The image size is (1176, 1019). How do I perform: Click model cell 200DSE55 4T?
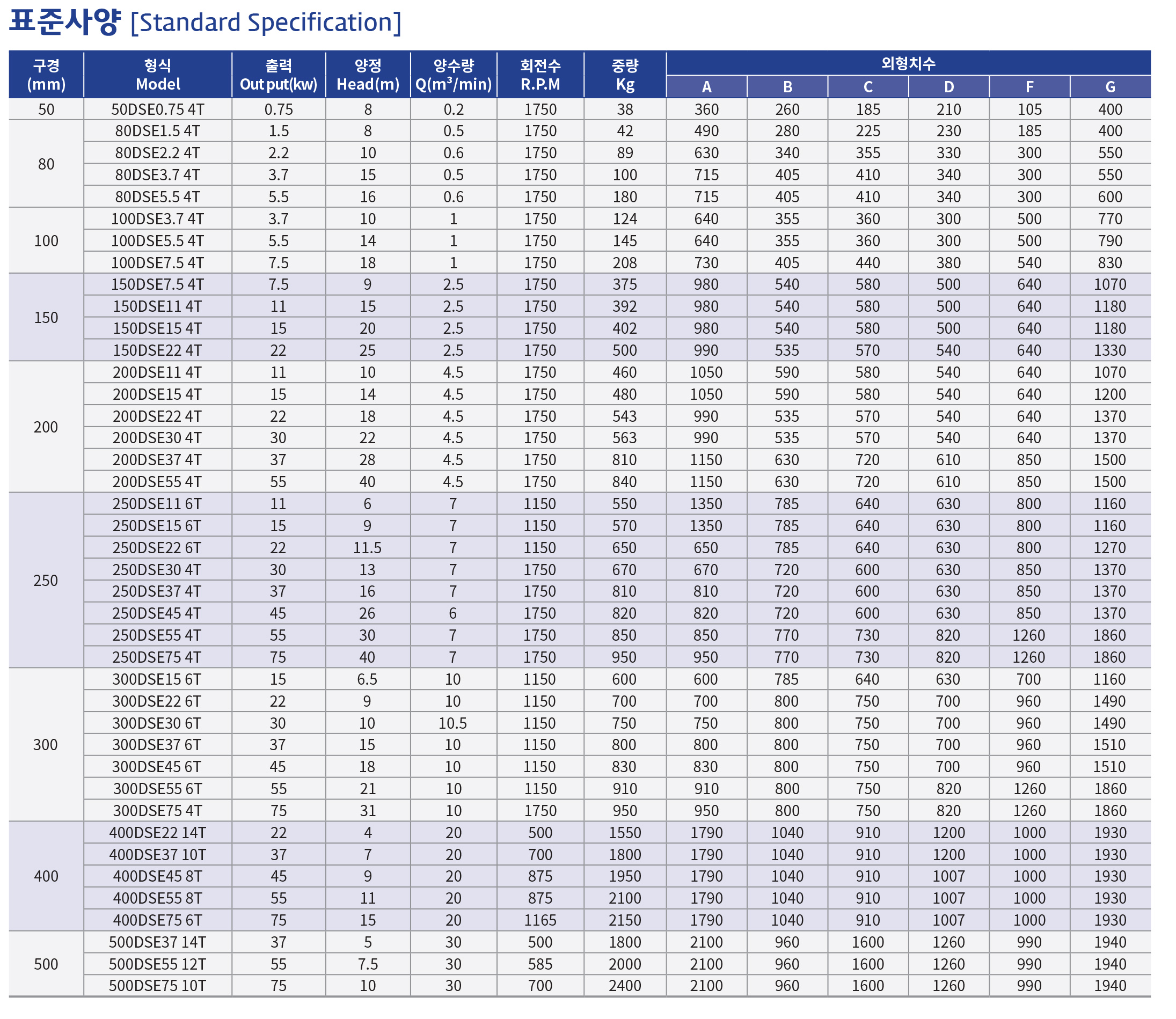[x=158, y=482]
